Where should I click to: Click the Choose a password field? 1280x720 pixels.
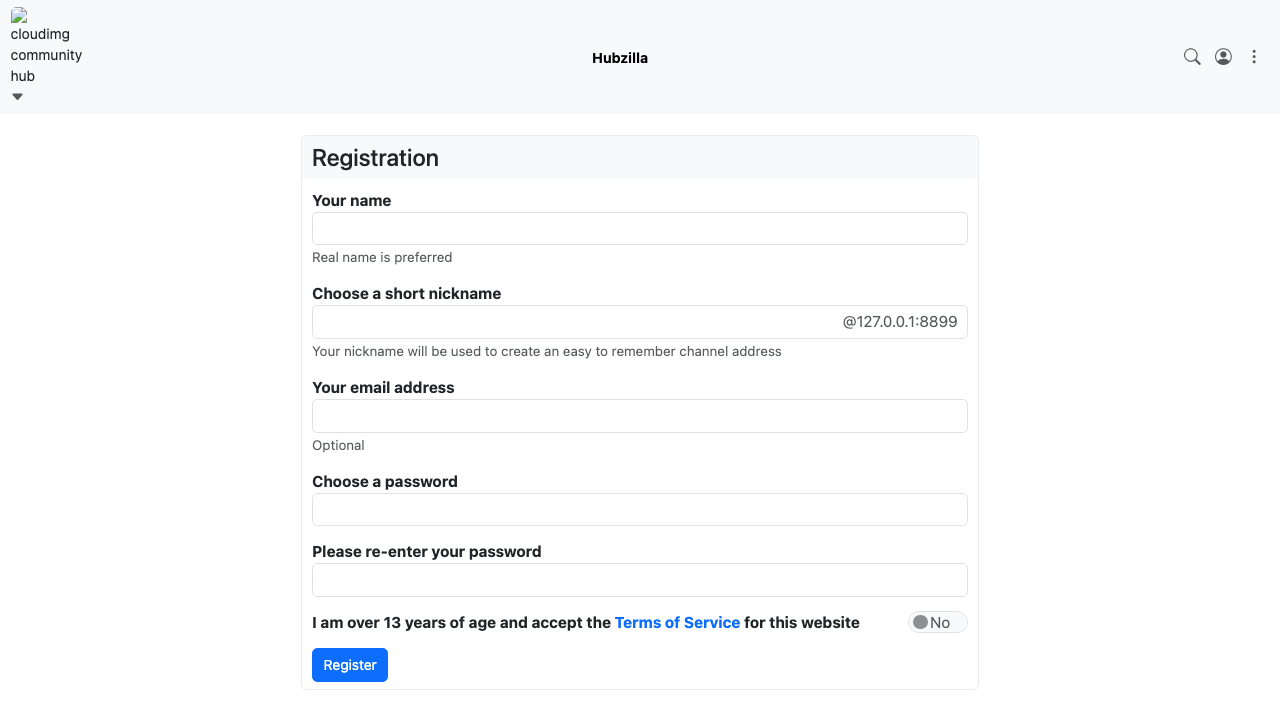pos(640,509)
